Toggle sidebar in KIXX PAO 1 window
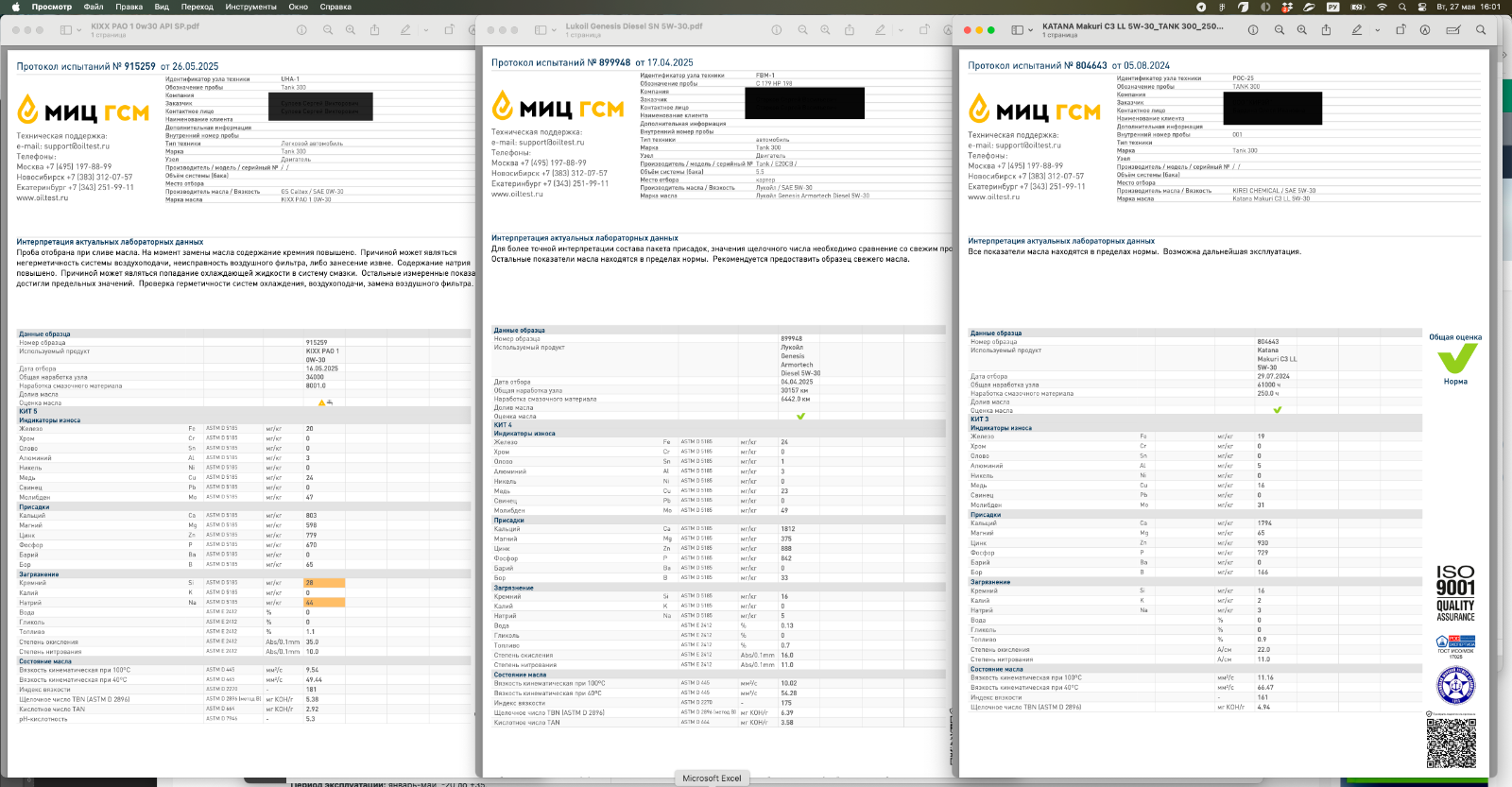 click(x=65, y=30)
